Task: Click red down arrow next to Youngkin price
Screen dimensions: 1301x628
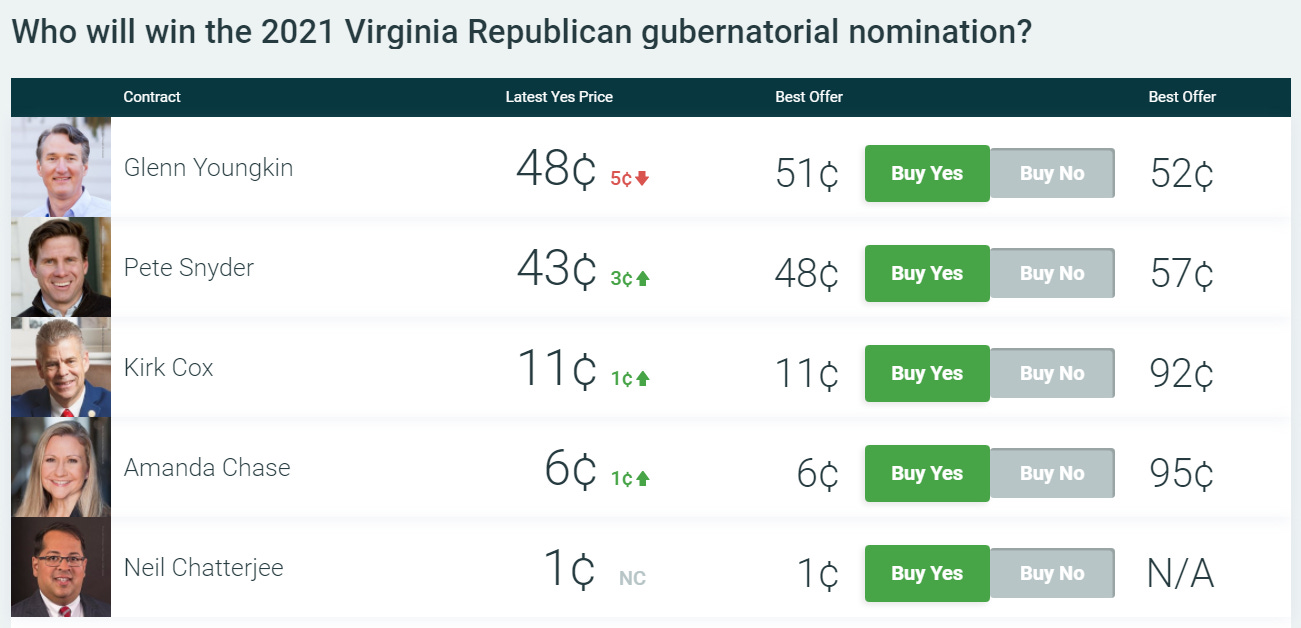Action: [x=642, y=179]
